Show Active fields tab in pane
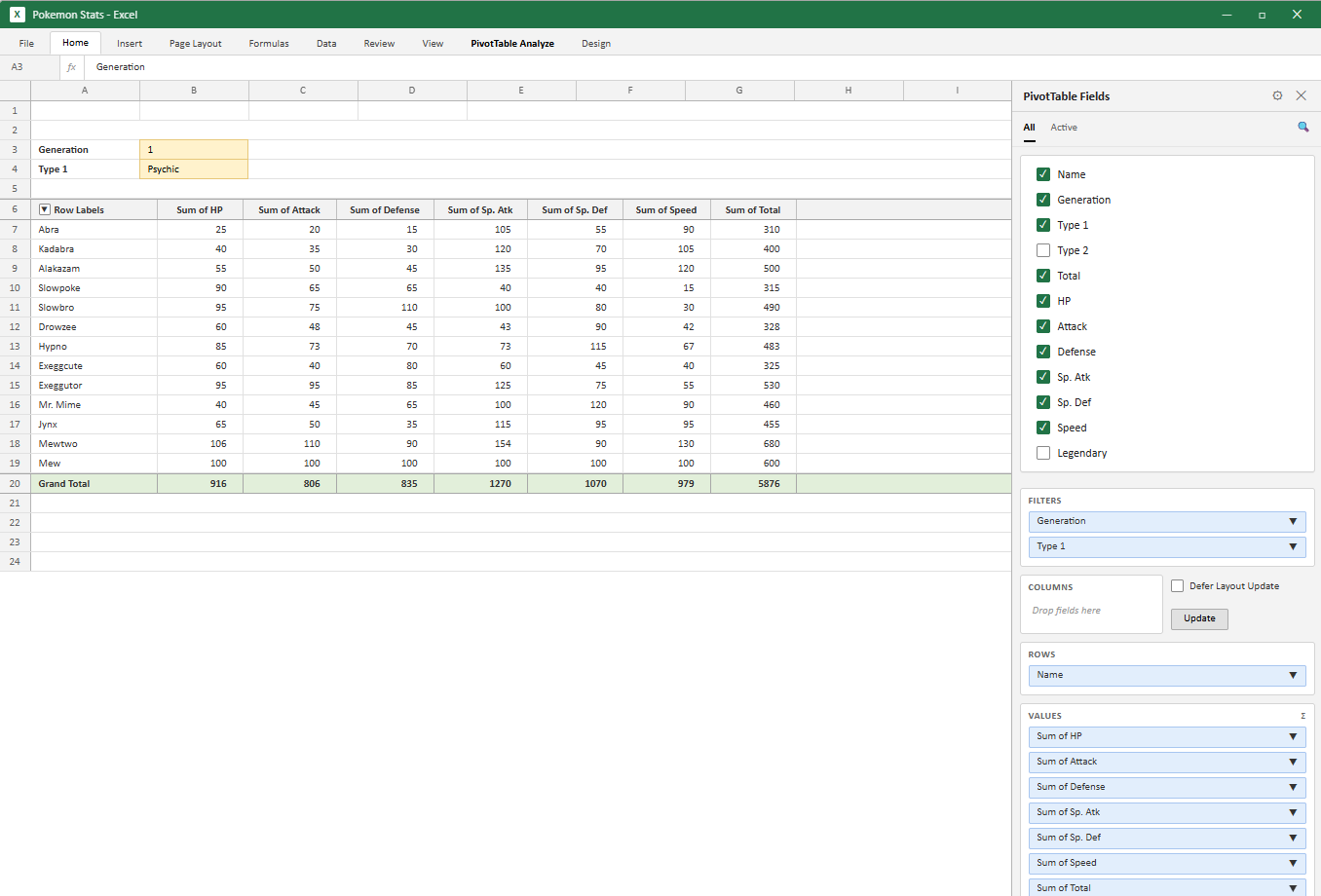Image resolution: width=1321 pixels, height=896 pixels. (x=1064, y=128)
